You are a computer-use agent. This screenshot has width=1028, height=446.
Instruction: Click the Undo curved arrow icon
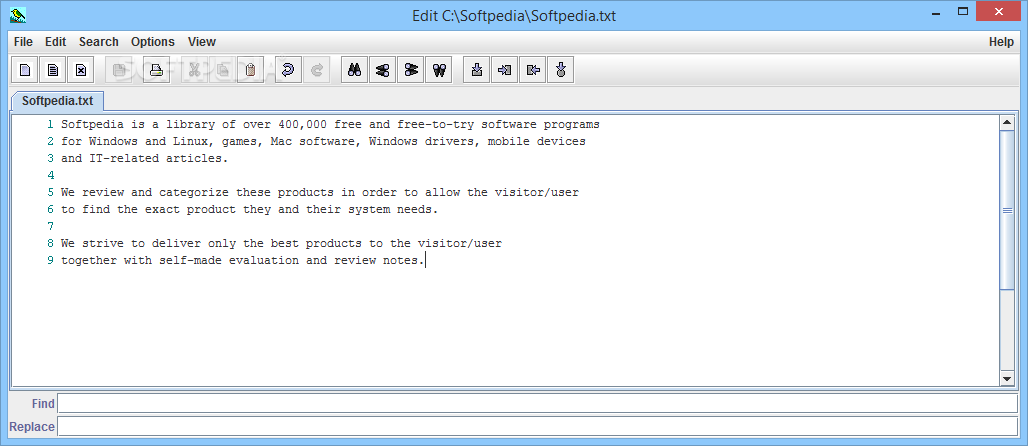[288, 70]
